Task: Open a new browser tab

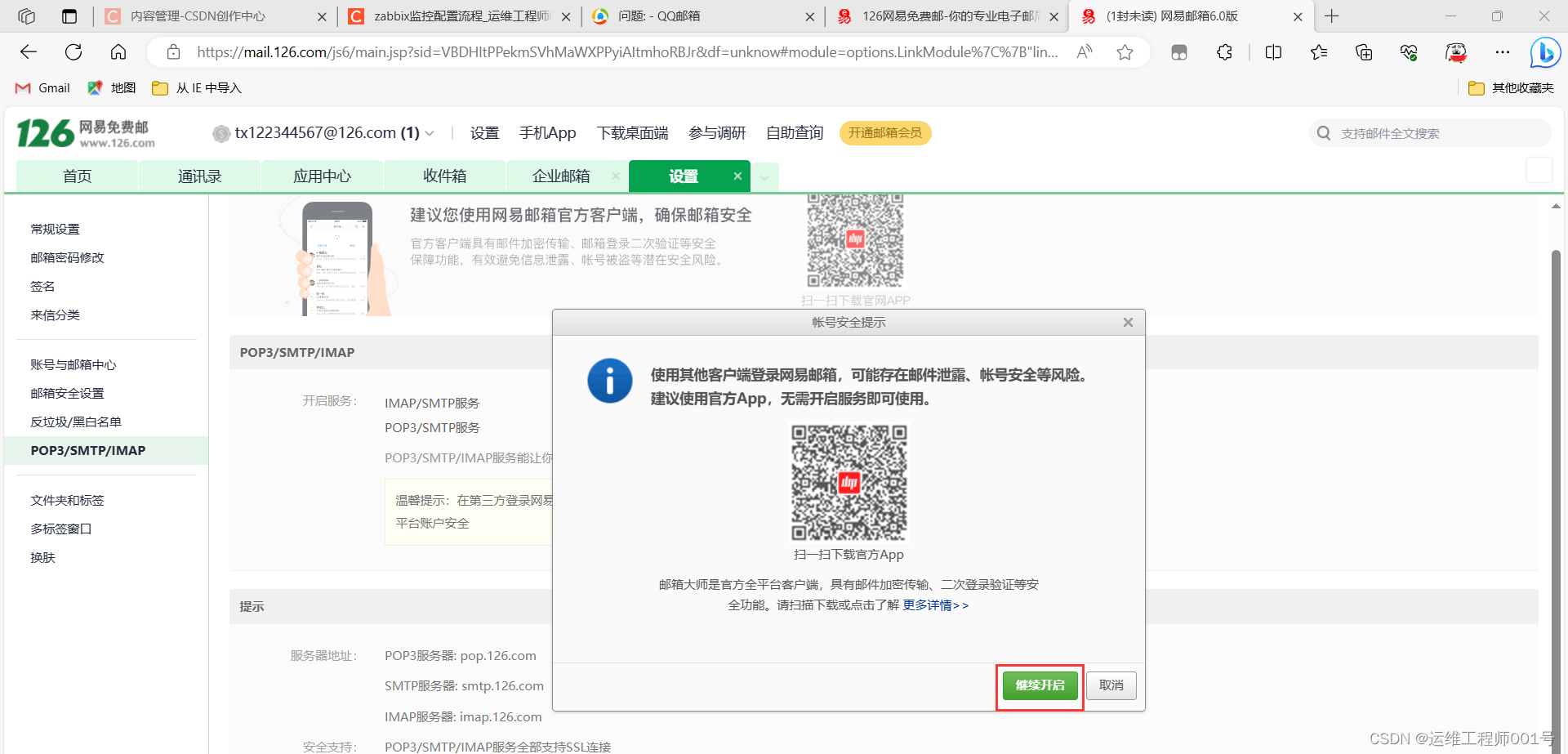Action: pos(1332,16)
